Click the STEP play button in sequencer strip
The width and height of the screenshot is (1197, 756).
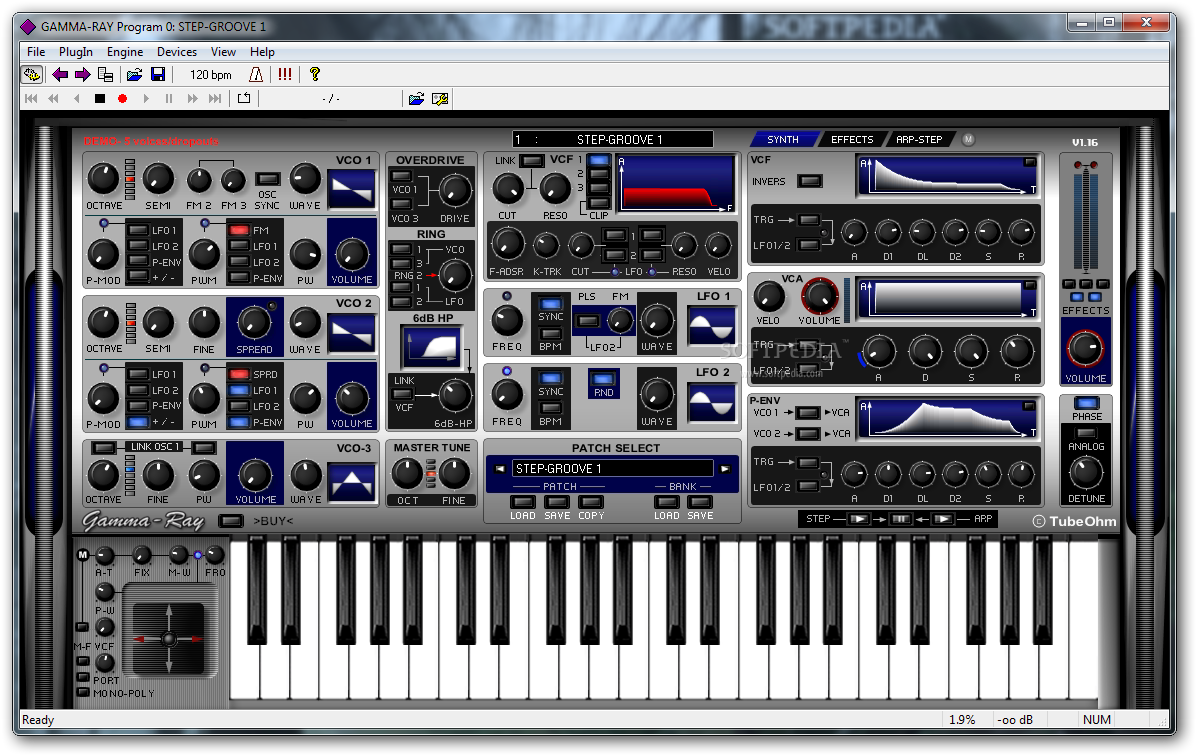[x=859, y=519]
